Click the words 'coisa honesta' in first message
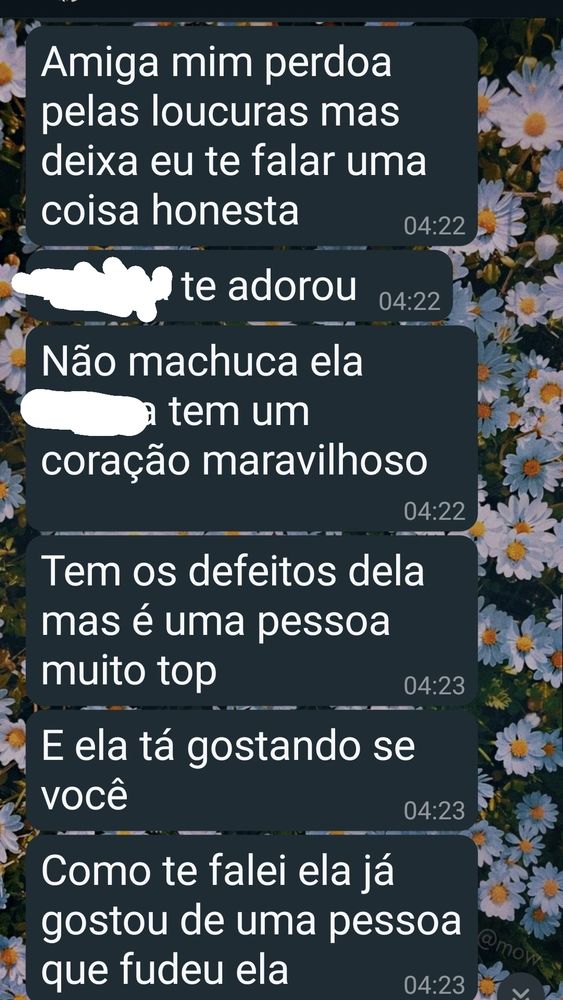The height and width of the screenshot is (1000, 563). pos(170,212)
